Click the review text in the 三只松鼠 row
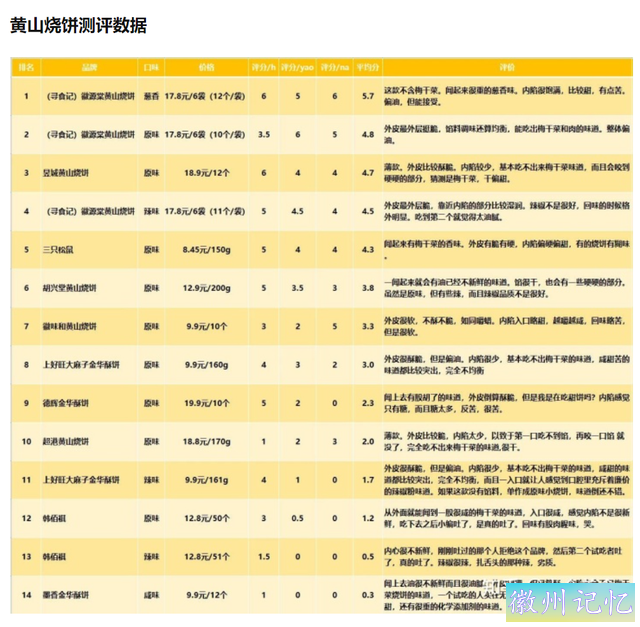640x627 pixels. click(507, 250)
